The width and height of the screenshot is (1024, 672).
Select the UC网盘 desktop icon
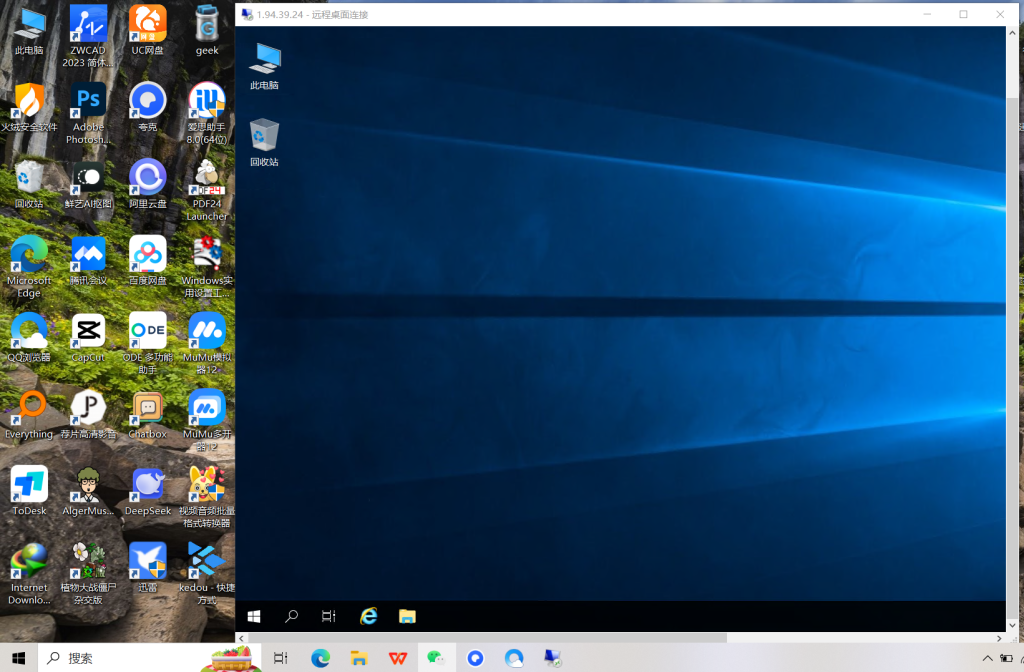tap(148, 31)
